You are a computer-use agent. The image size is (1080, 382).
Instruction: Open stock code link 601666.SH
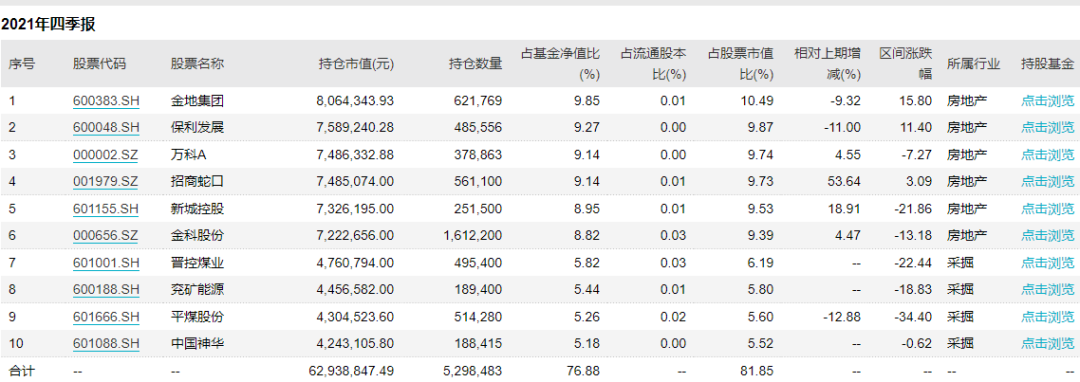[106, 317]
